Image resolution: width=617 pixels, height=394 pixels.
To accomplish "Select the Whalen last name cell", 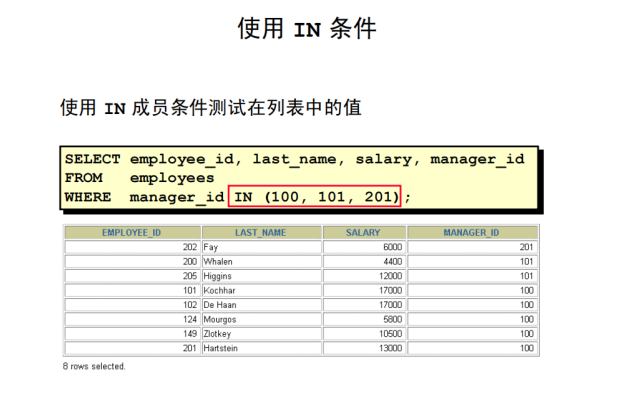I will [x=261, y=262].
